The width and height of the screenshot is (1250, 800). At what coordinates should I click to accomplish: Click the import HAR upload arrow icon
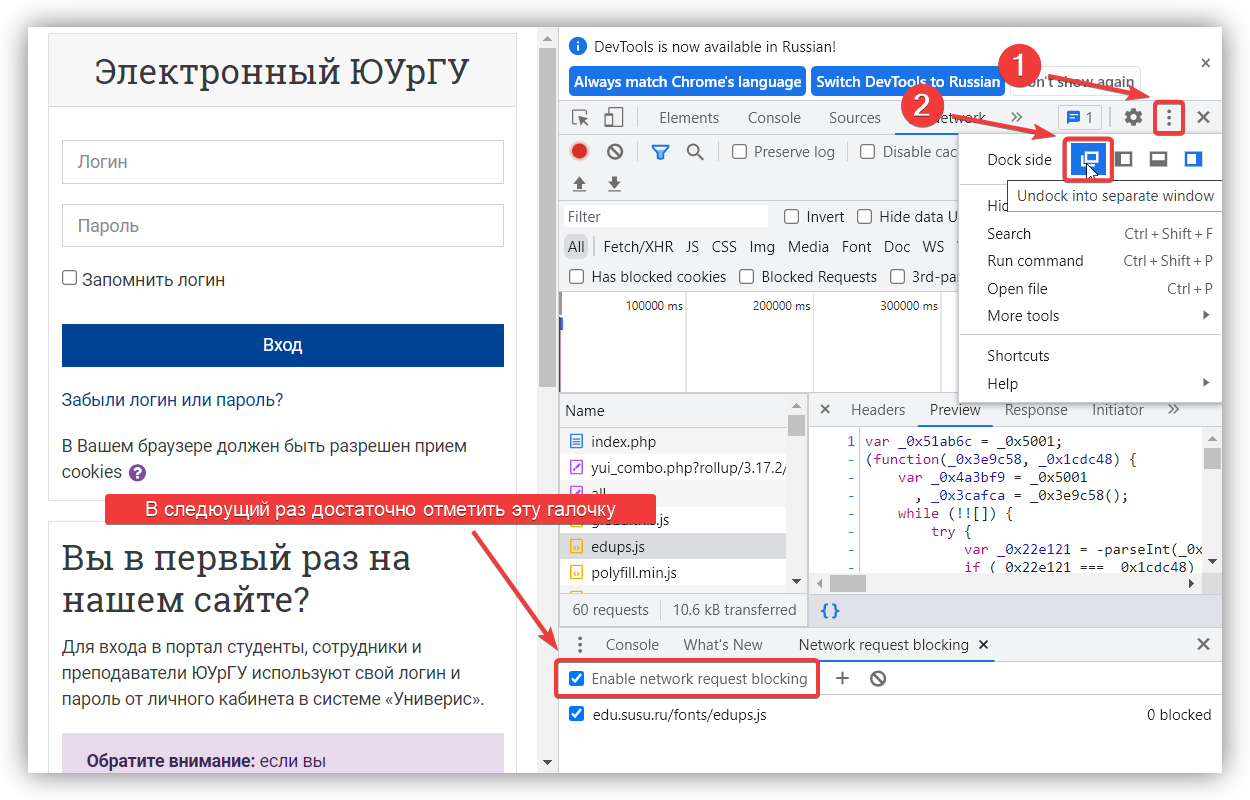pos(580,184)
